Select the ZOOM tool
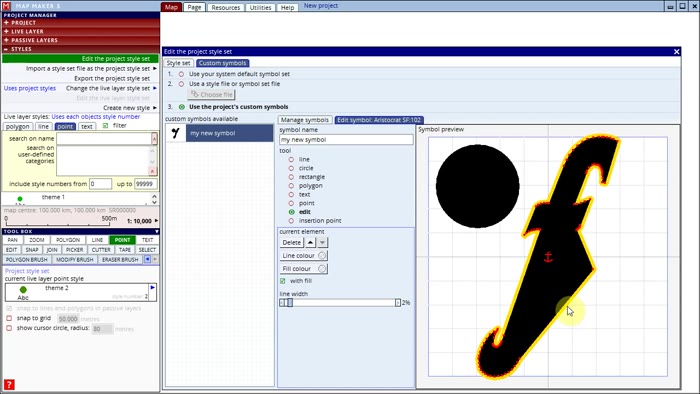The image size is (700, 394). click(37, 240)
